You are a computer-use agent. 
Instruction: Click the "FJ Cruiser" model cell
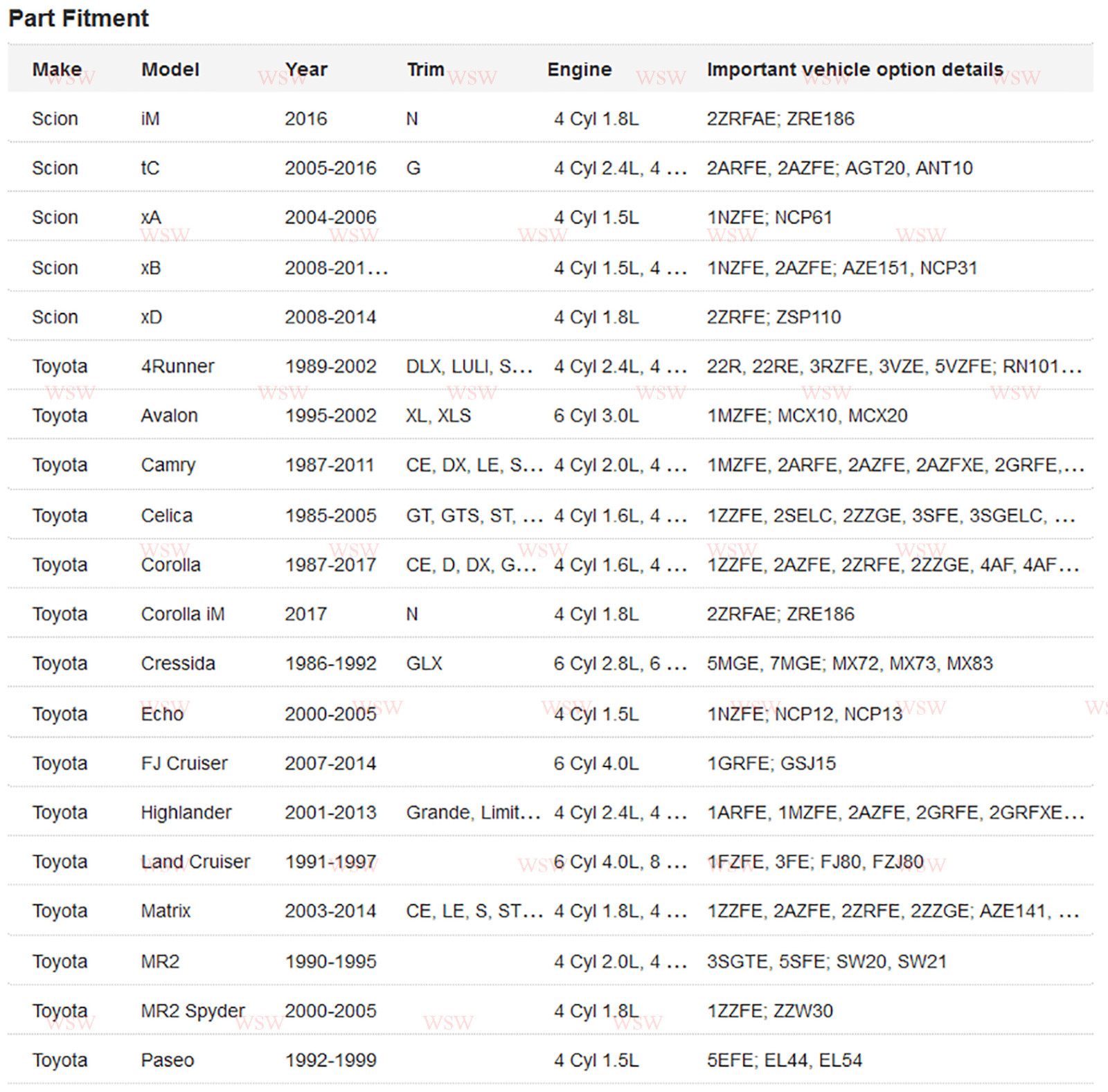(x=184, y=763)
